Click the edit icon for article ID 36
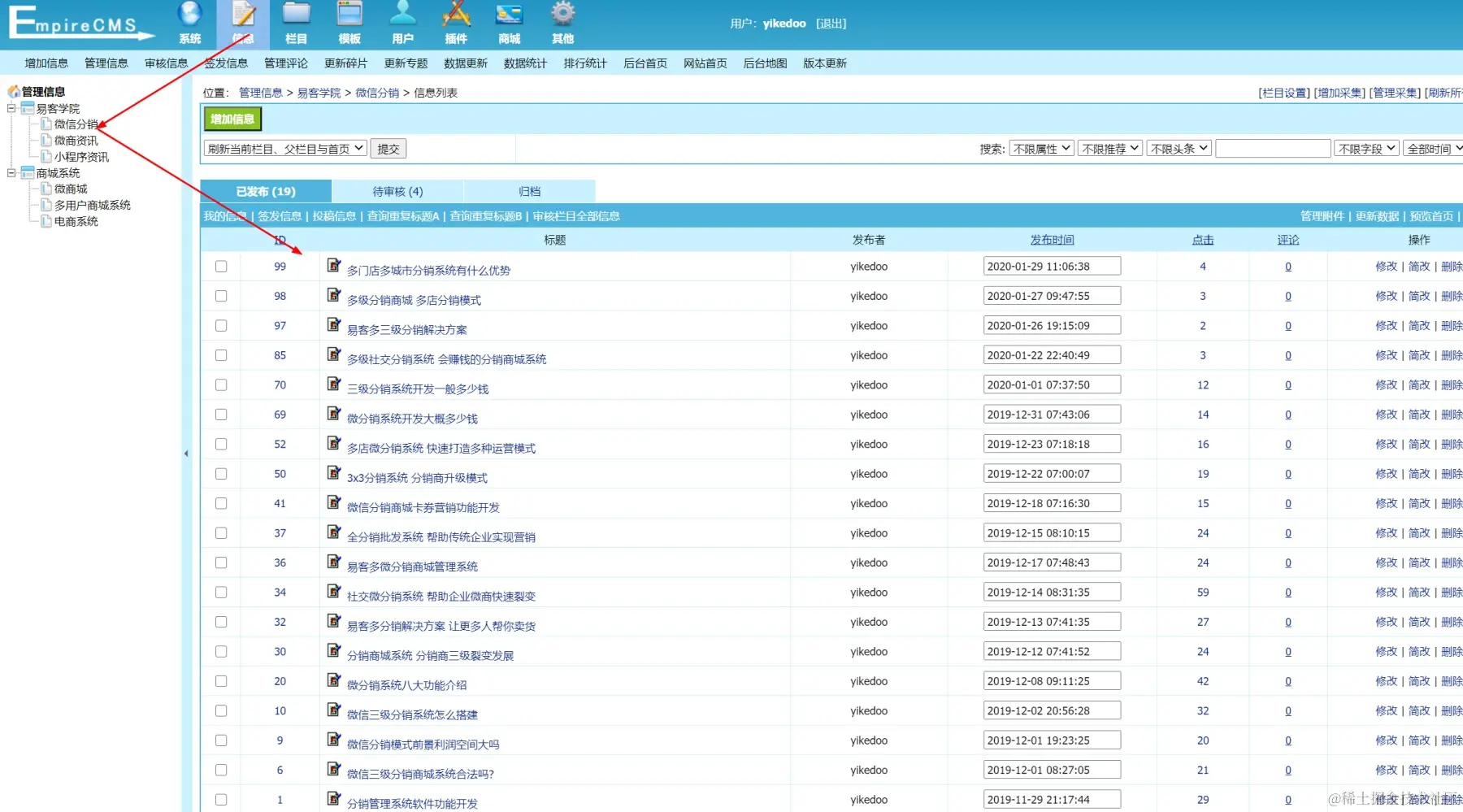Screen dimensions: 1463x812 [334, 562]
